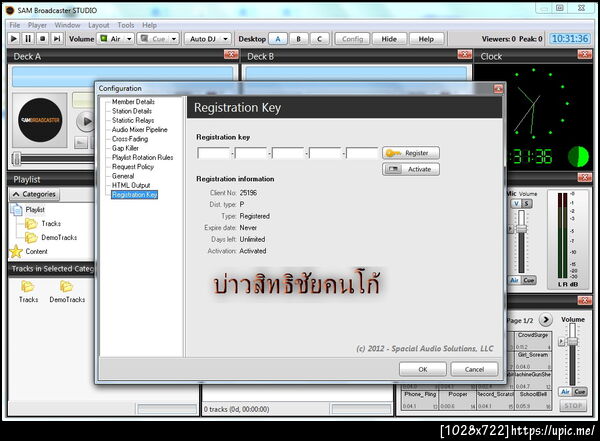Switch to Desktop C

point(319,39)
